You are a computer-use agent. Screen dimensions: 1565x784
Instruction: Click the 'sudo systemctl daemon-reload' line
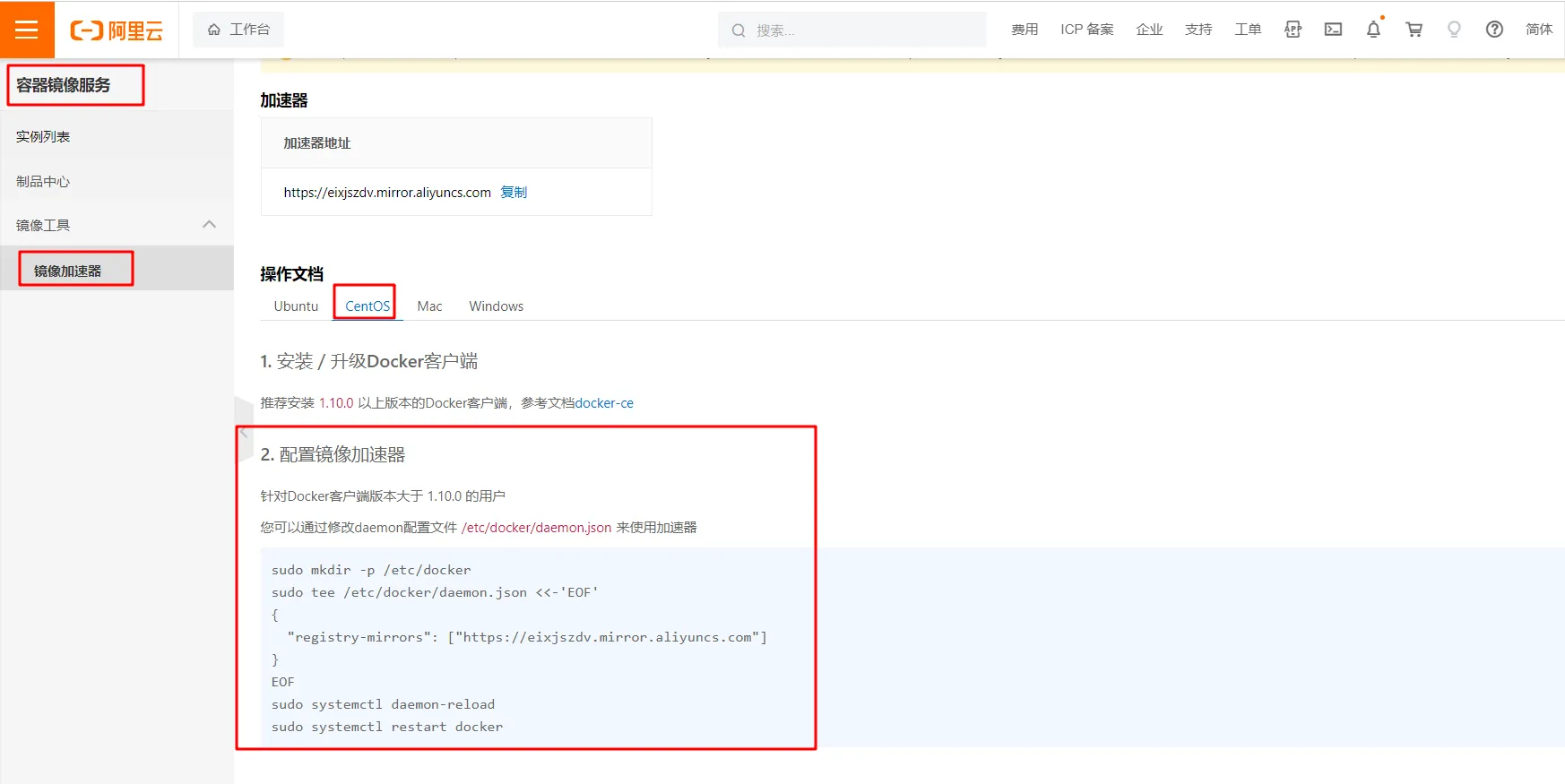click(383, 704)
